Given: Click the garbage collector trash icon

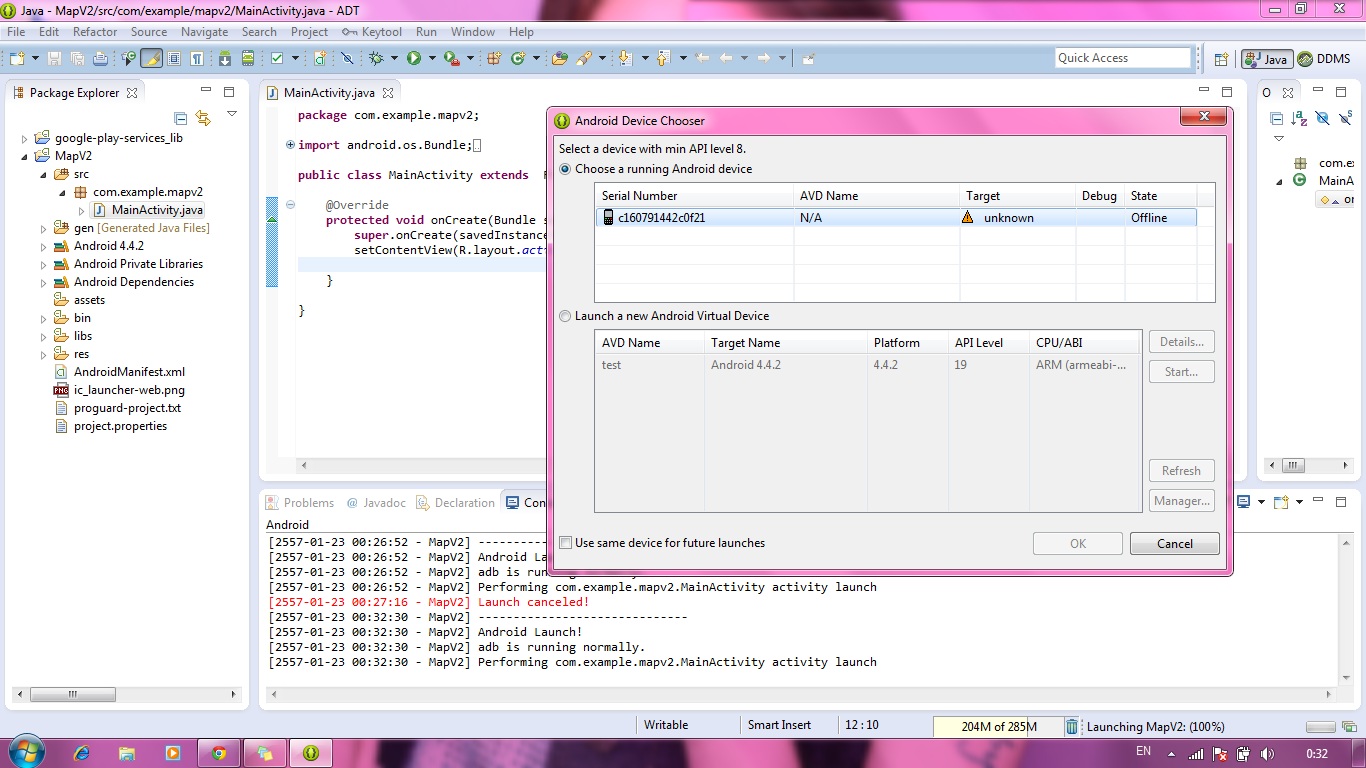Looking at the screenshot, I should pos(1072,727).
